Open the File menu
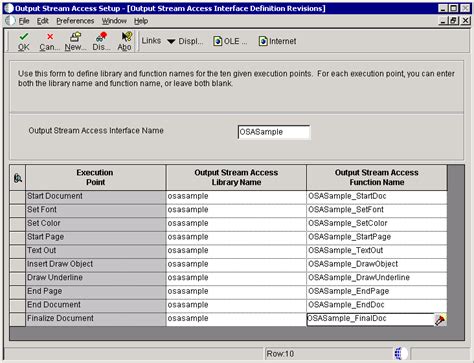The height and width of the screenshot is (363, 474). [24, 21]
